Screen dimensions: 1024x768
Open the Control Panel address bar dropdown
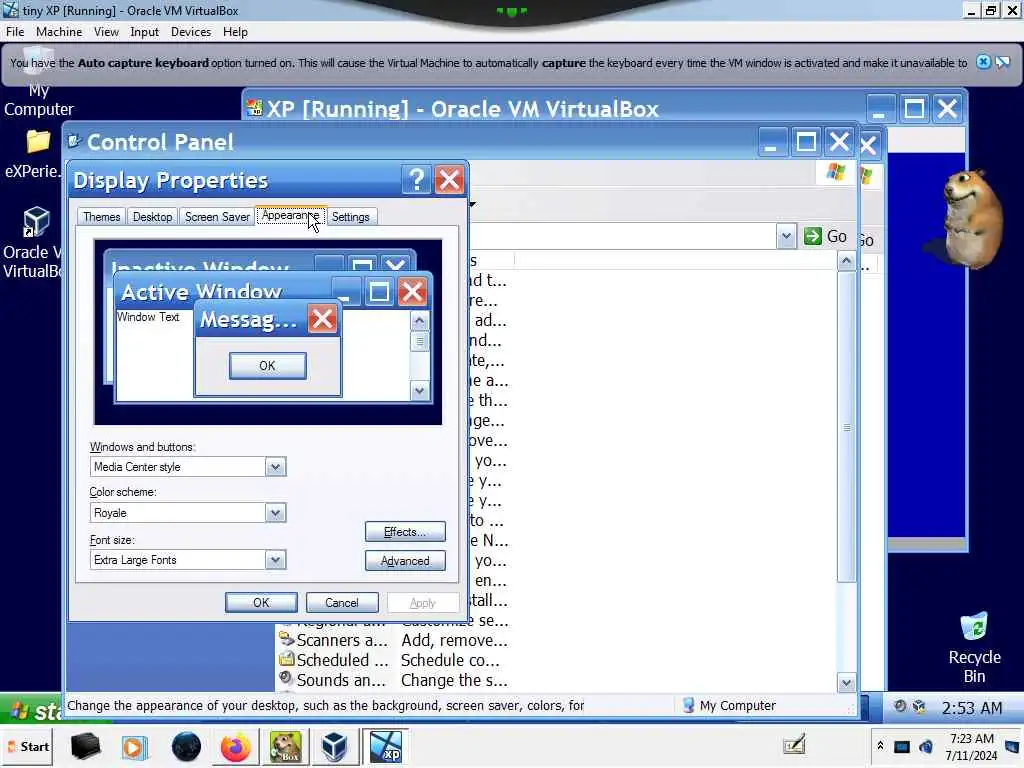[786, 236]
